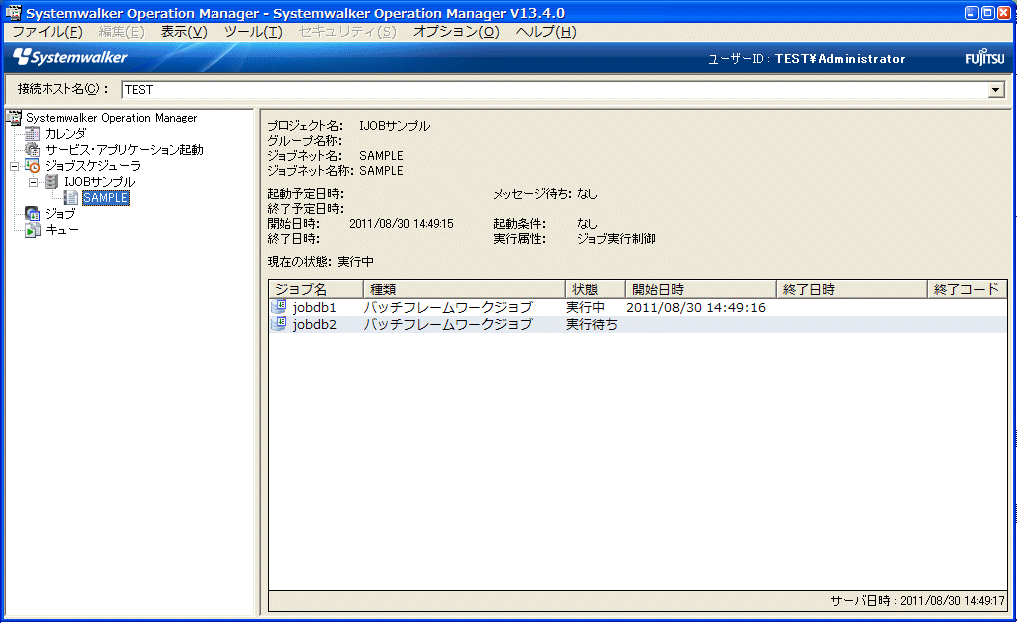Click jobdb1's 実行中 status cell

(x=585, y=307)
